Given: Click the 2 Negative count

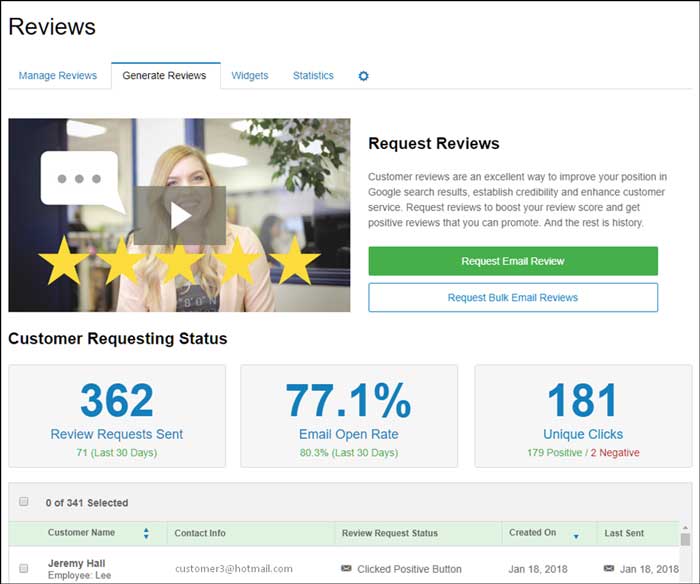Looking at the screenshot, I should [615, 452].
